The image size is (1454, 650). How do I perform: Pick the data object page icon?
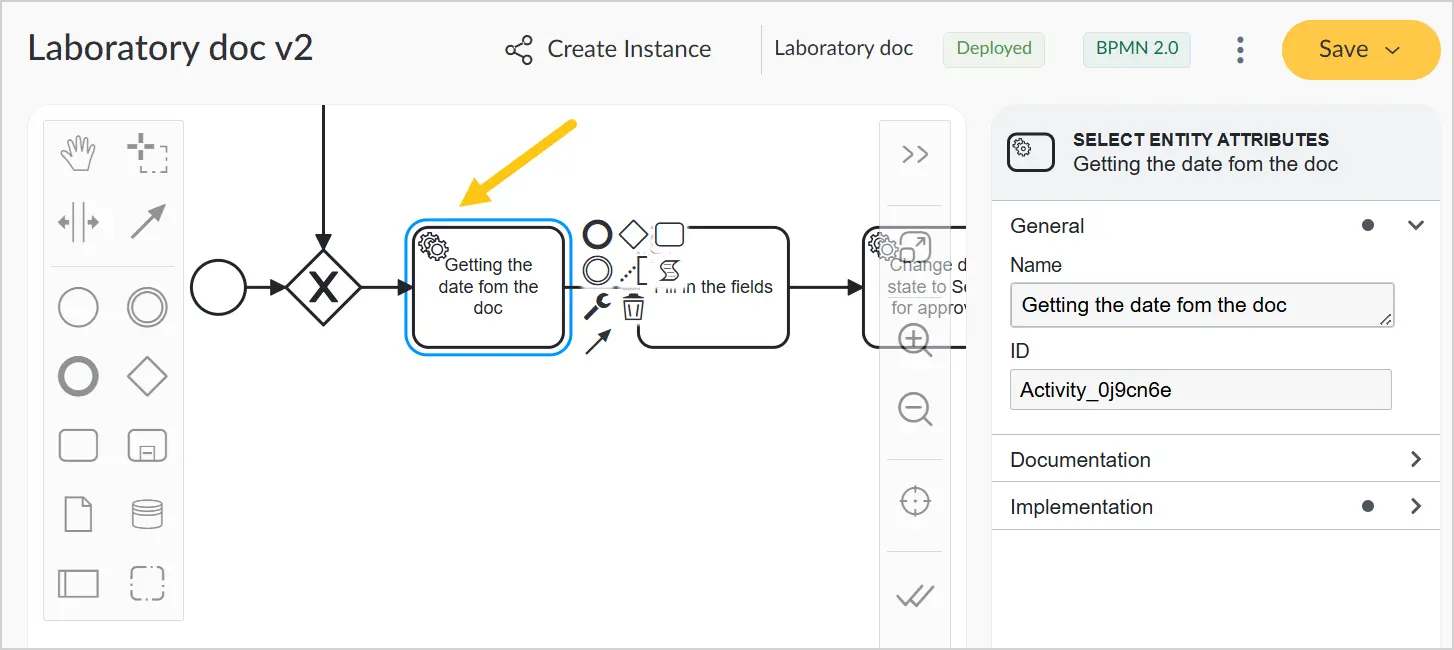78,514
